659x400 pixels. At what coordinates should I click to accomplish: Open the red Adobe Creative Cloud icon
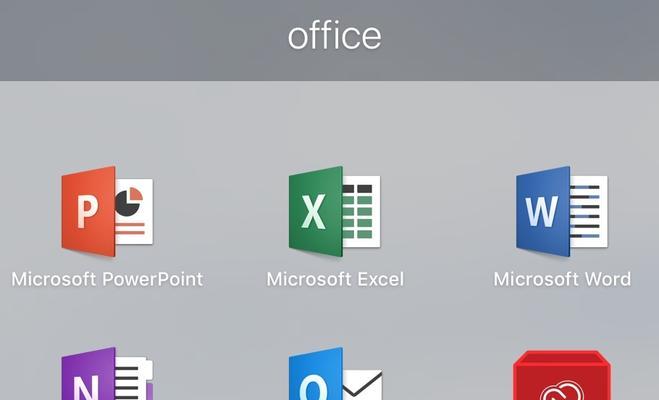tap(562, 375)
